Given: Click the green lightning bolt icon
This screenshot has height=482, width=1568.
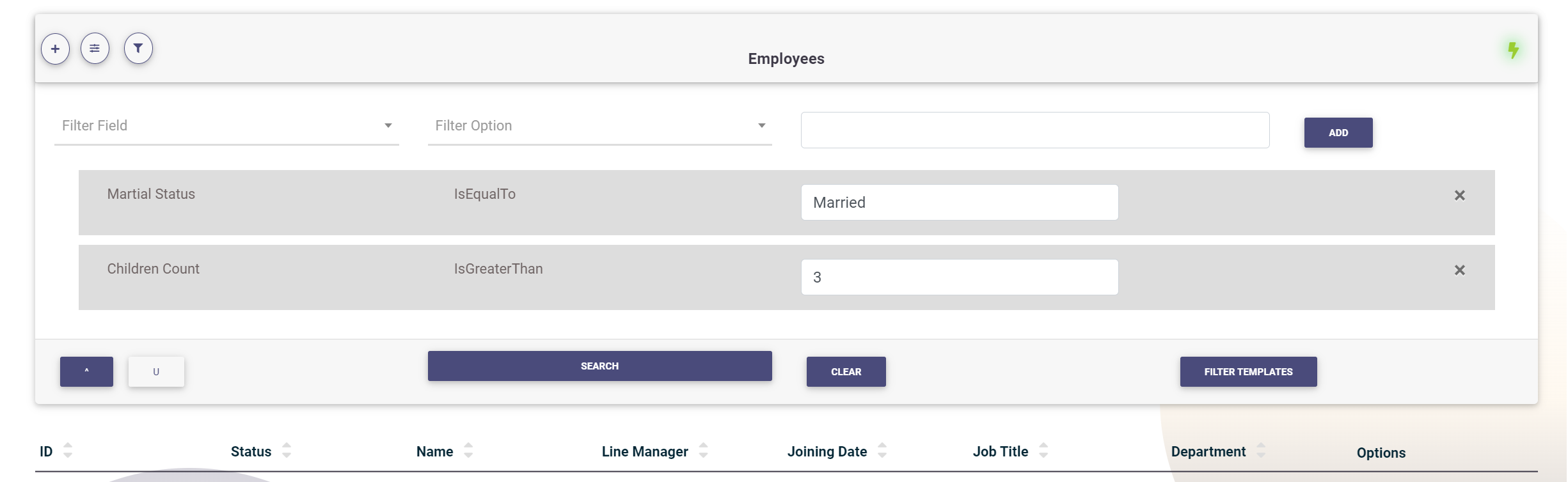Looking at the screenshot, I should point(1513,50).
